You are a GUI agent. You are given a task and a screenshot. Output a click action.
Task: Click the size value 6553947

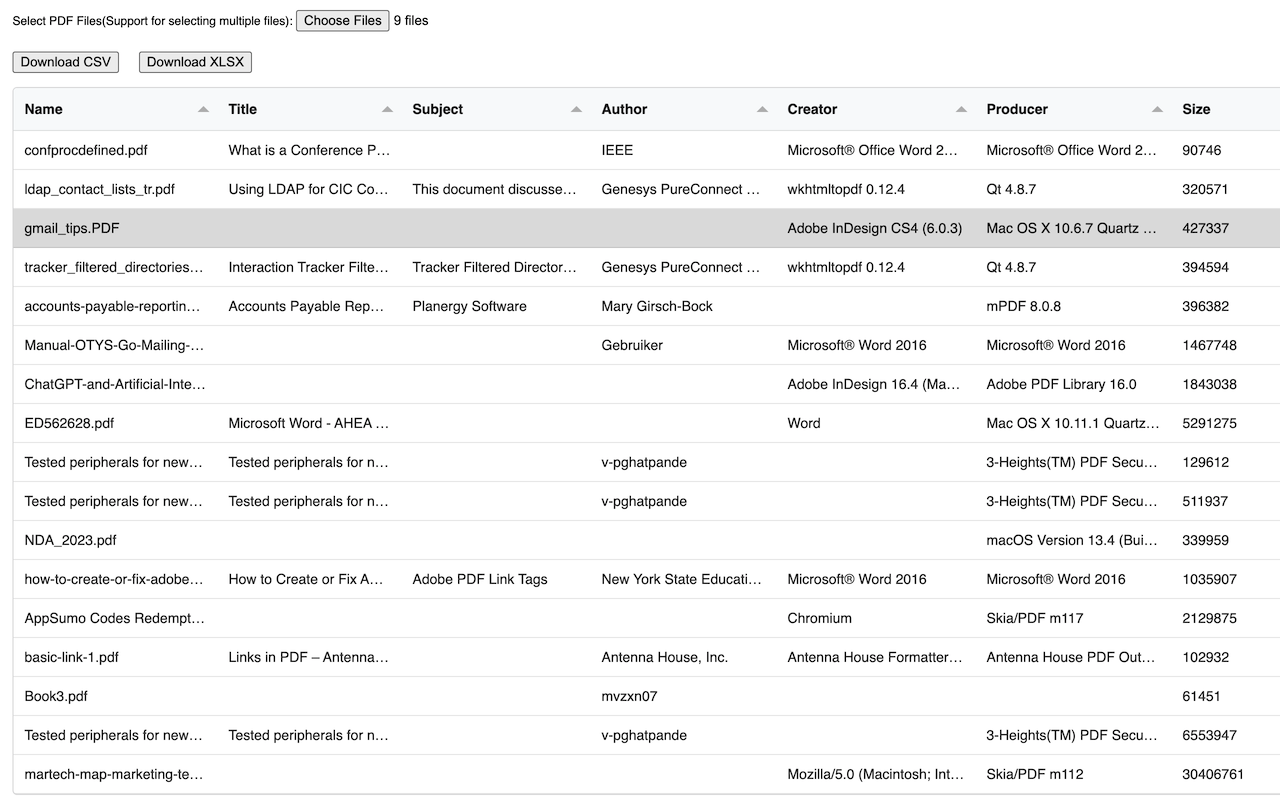[x=1210, y=735]
